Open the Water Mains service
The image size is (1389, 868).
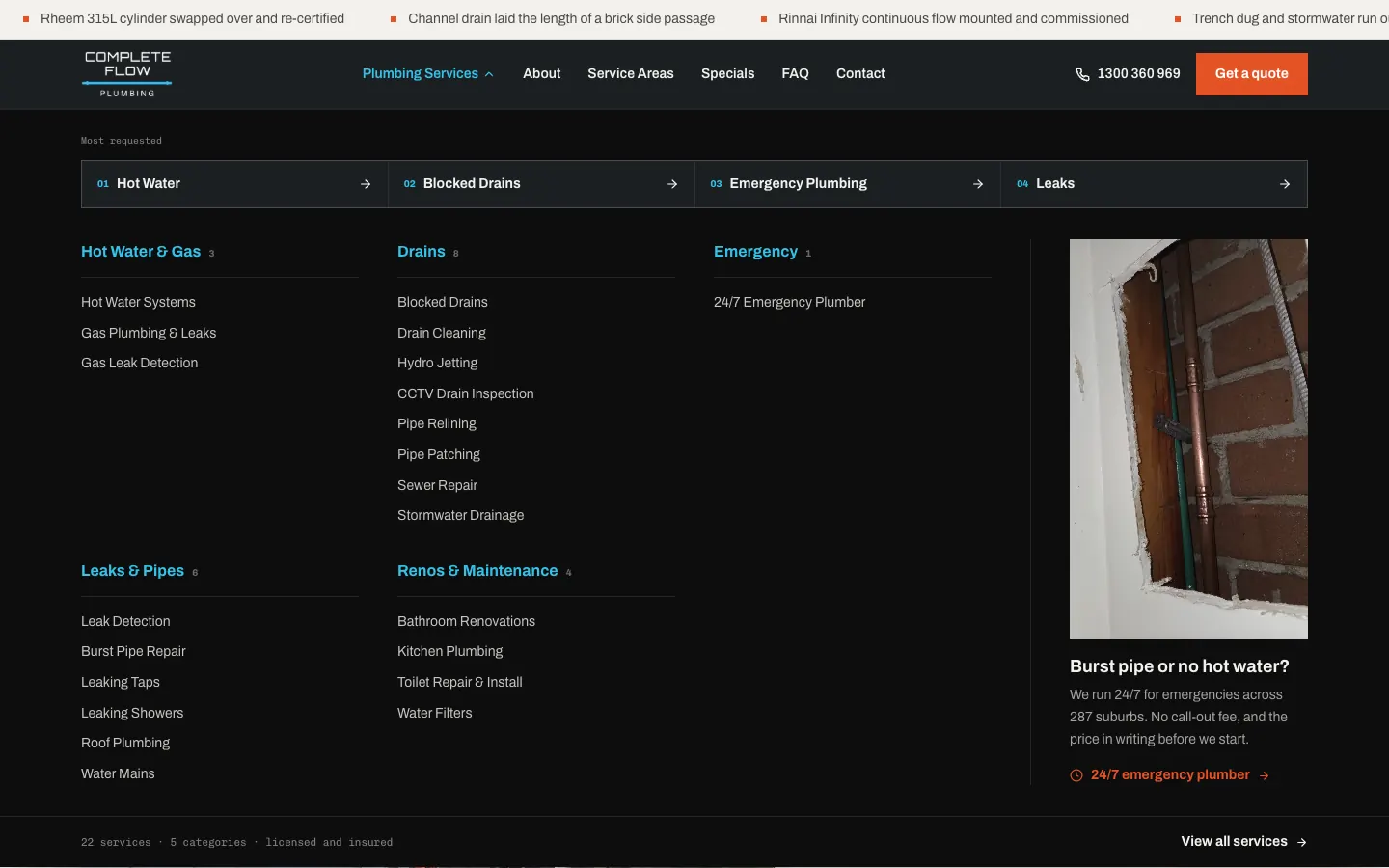click(118, 773)
